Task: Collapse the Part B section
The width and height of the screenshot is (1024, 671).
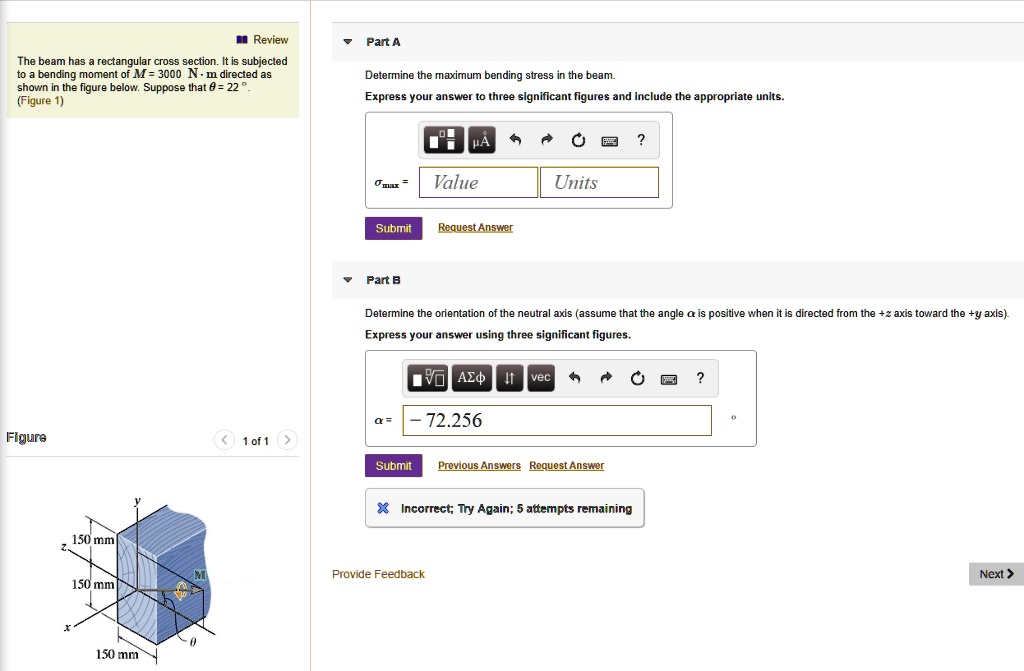Action: point(347,280)
